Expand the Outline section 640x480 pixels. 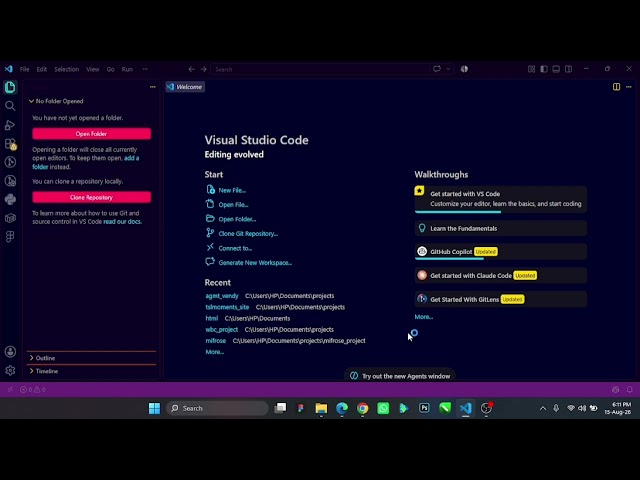pyautogui.click(x=91, y=358)
